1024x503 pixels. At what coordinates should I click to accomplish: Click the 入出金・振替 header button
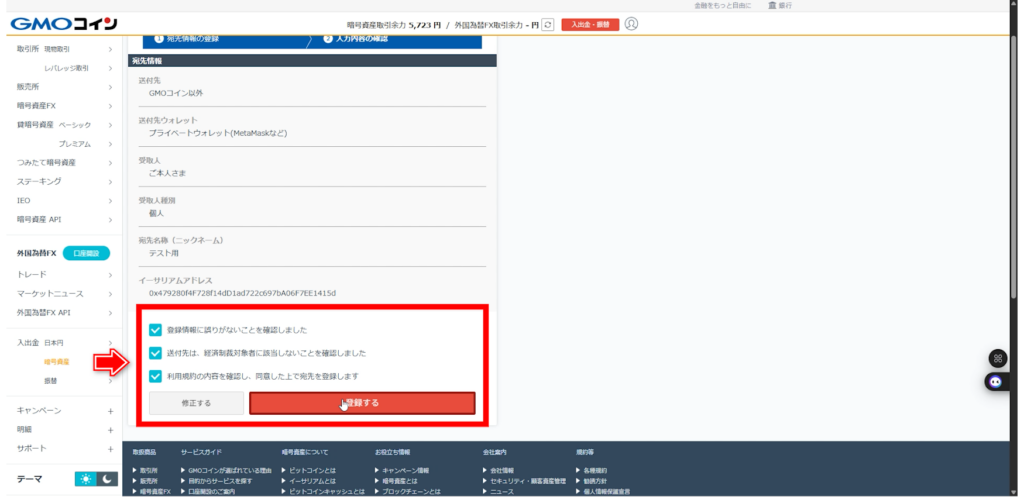(x=589, y=24)
